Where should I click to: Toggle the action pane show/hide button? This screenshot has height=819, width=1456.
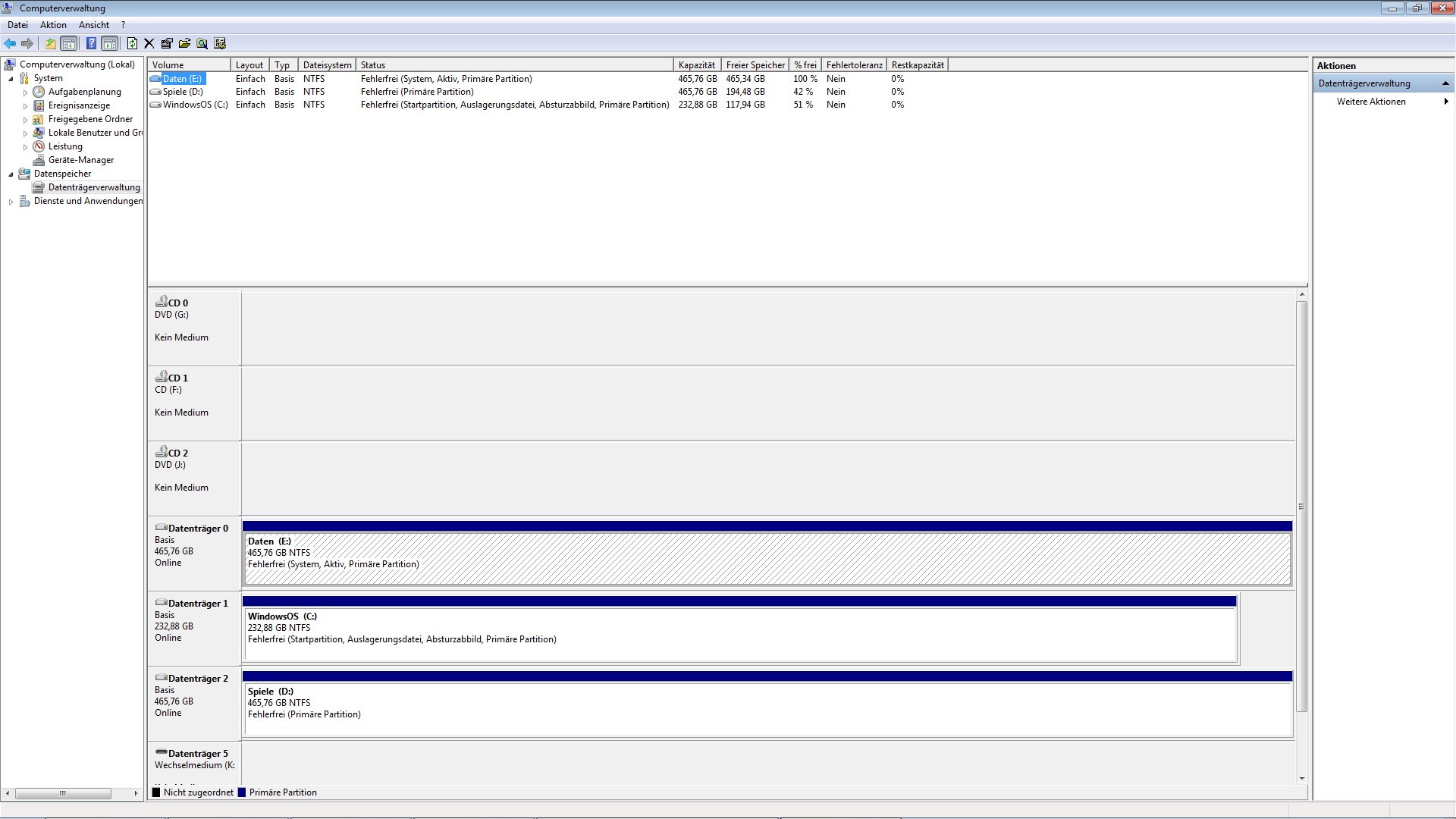point(109,44)
